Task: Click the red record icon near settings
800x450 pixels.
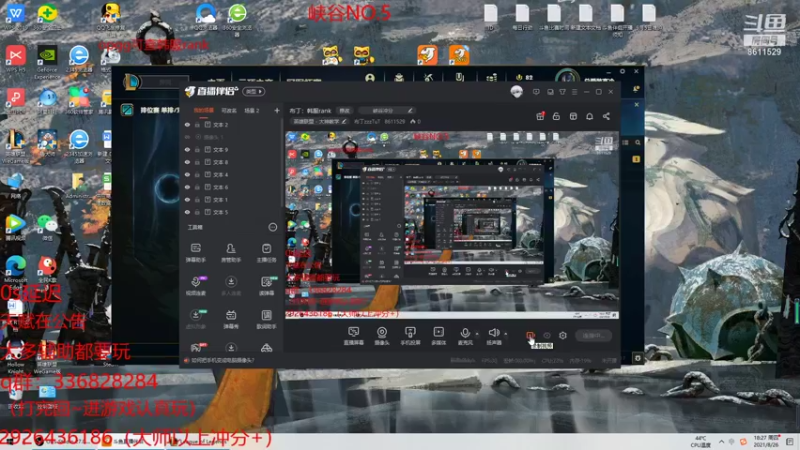Action: pos(530,335)
